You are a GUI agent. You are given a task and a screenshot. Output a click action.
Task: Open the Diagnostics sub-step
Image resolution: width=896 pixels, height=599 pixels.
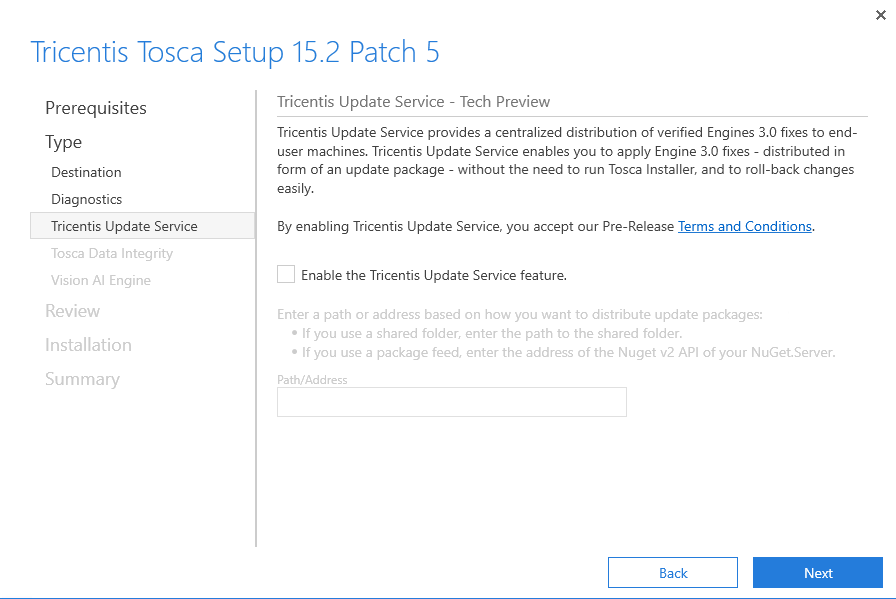pyautogui.click(x=87, y=200)
